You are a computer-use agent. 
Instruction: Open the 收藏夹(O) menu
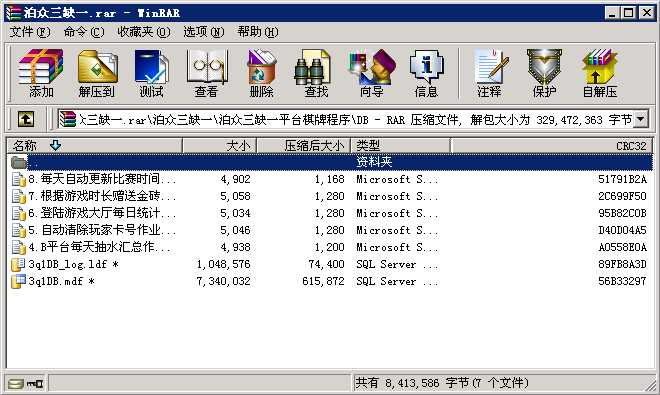tap(144, 32)
